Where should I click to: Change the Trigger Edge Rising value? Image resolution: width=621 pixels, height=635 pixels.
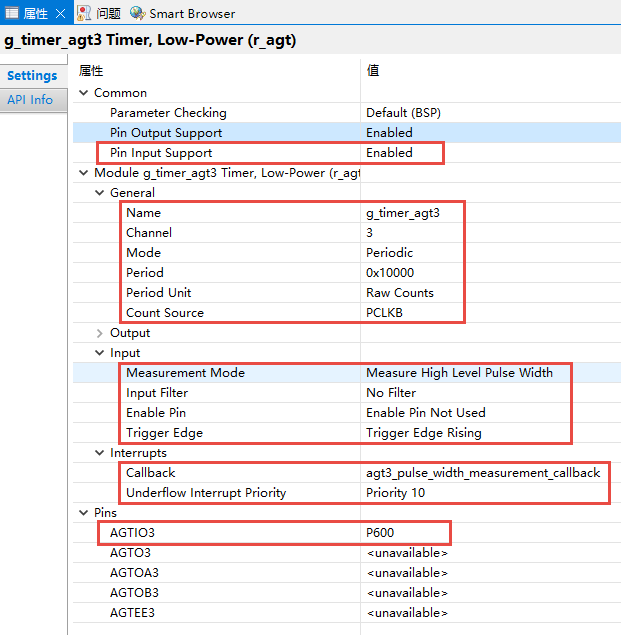pos(424,433)
